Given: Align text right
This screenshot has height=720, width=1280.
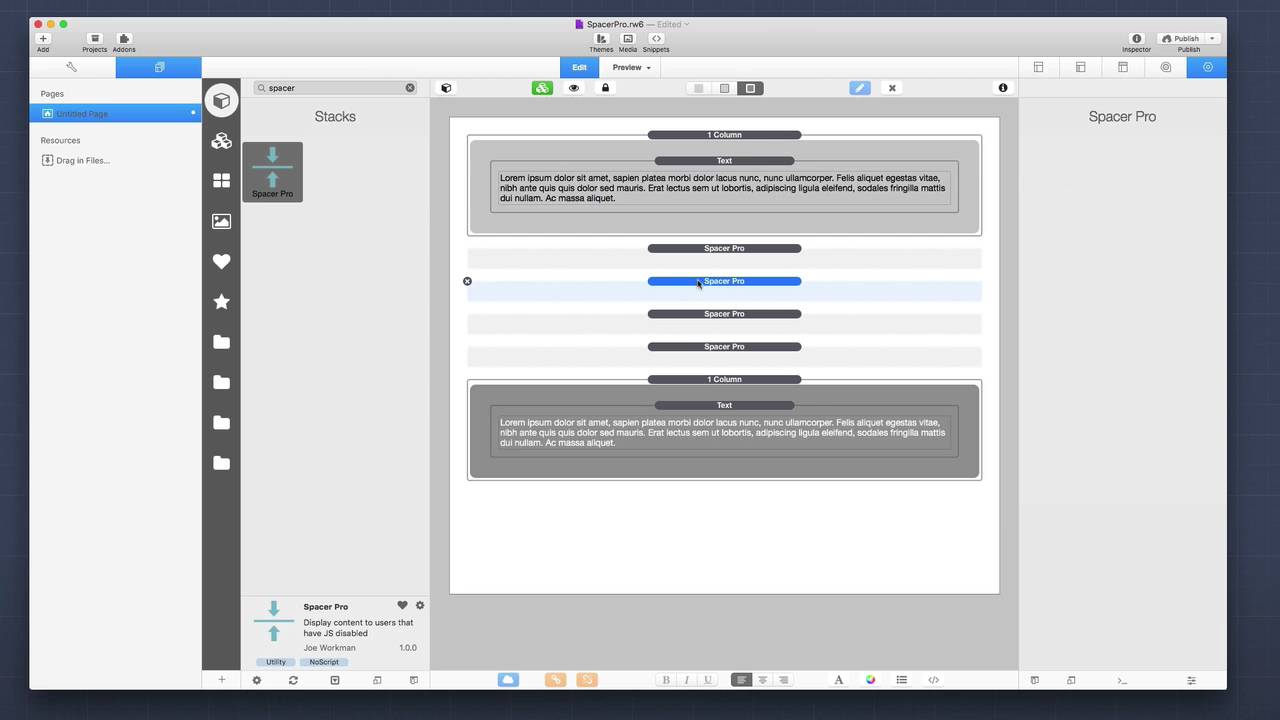Looking at the screenshot, I should pos(783,680).
